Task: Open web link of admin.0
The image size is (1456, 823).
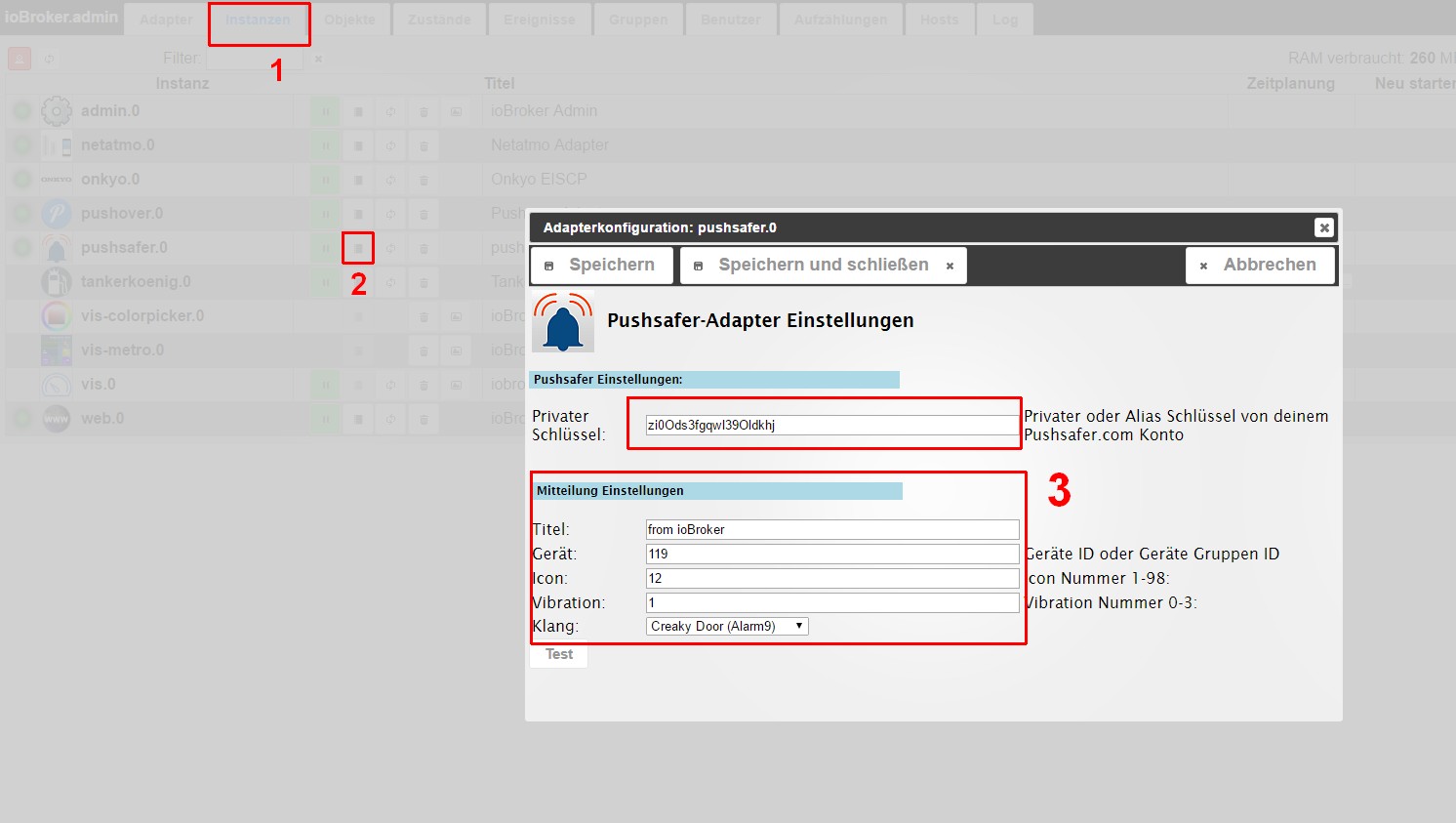Action: click(456, 111)
